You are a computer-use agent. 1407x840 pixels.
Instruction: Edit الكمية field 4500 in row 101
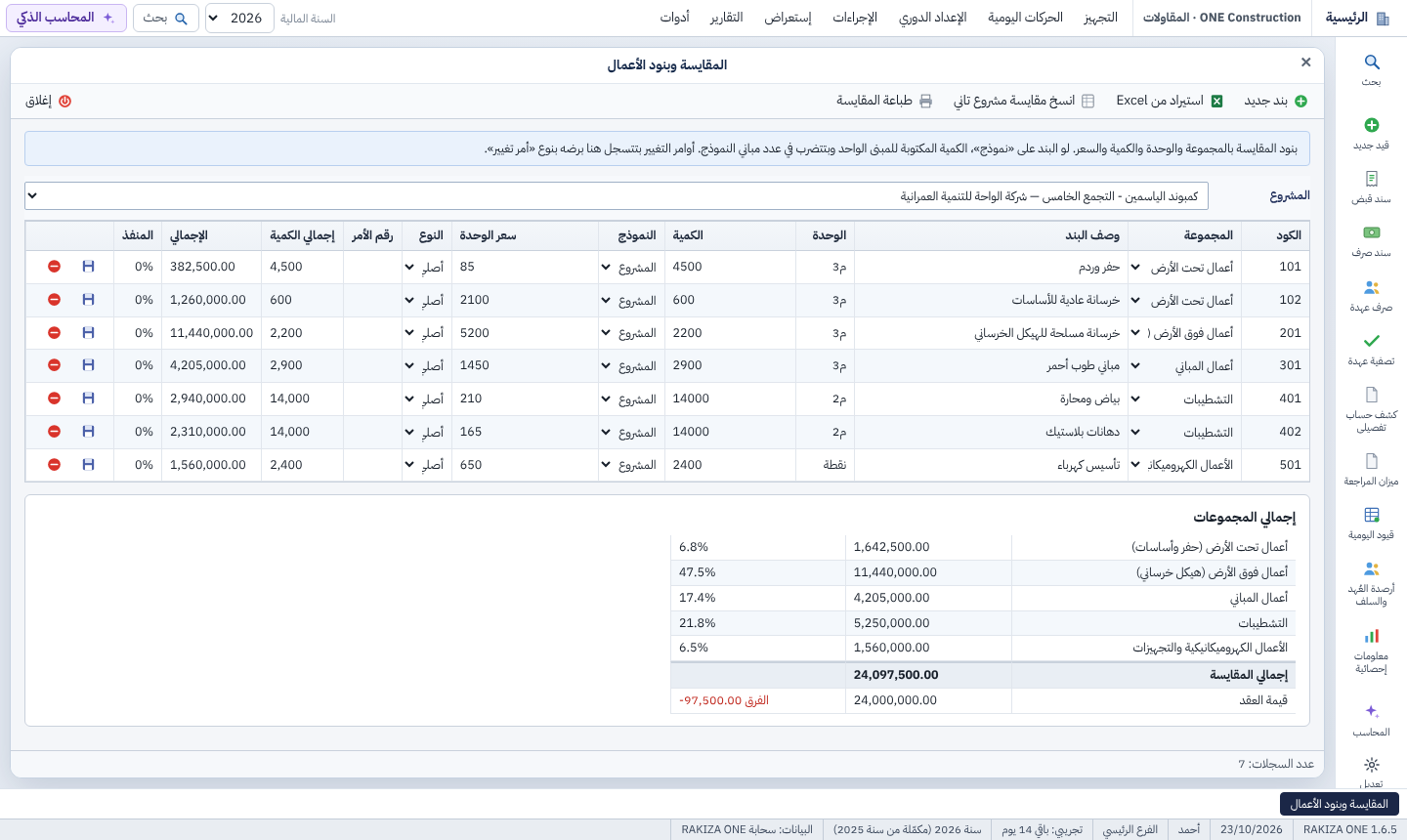tap(729, 267)
